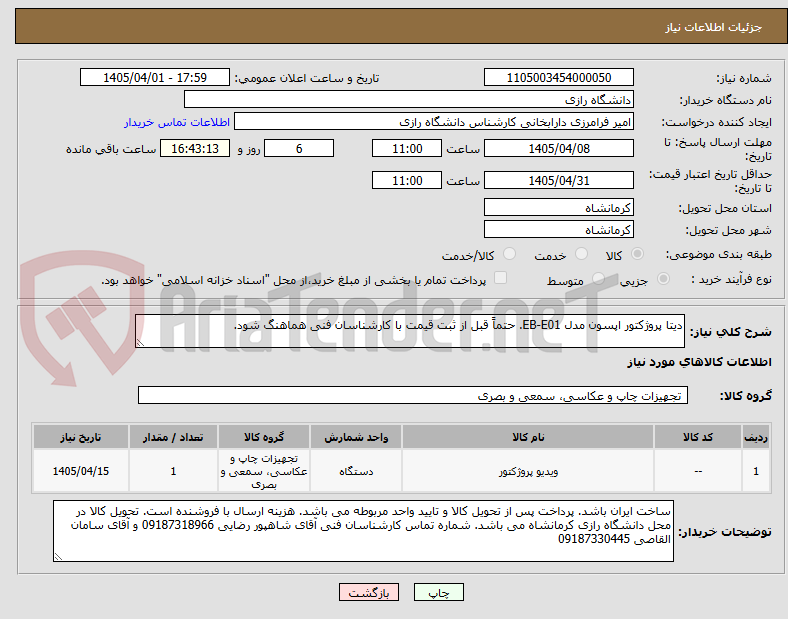
Task: Click the دستگاه unit cell
Action: pyautogui.click(x=356, y=471)
